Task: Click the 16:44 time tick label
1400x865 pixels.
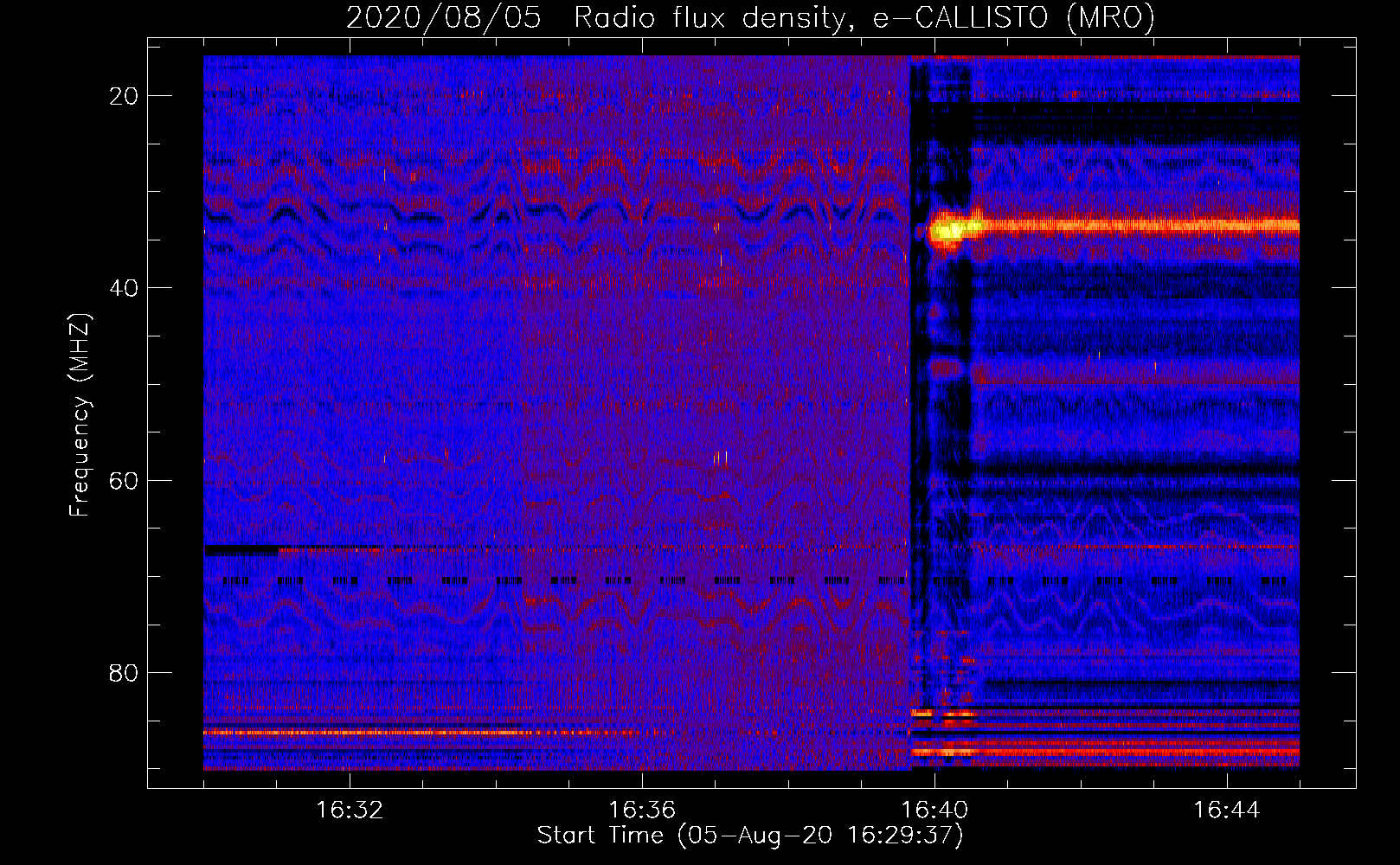Action: pos(1227,811)
